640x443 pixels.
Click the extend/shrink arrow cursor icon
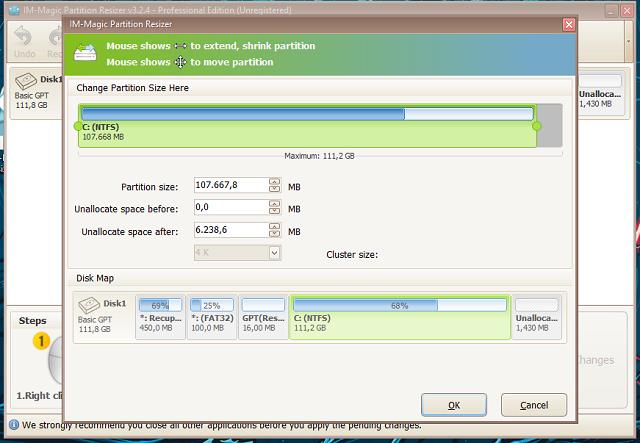(x=180, y=46)
